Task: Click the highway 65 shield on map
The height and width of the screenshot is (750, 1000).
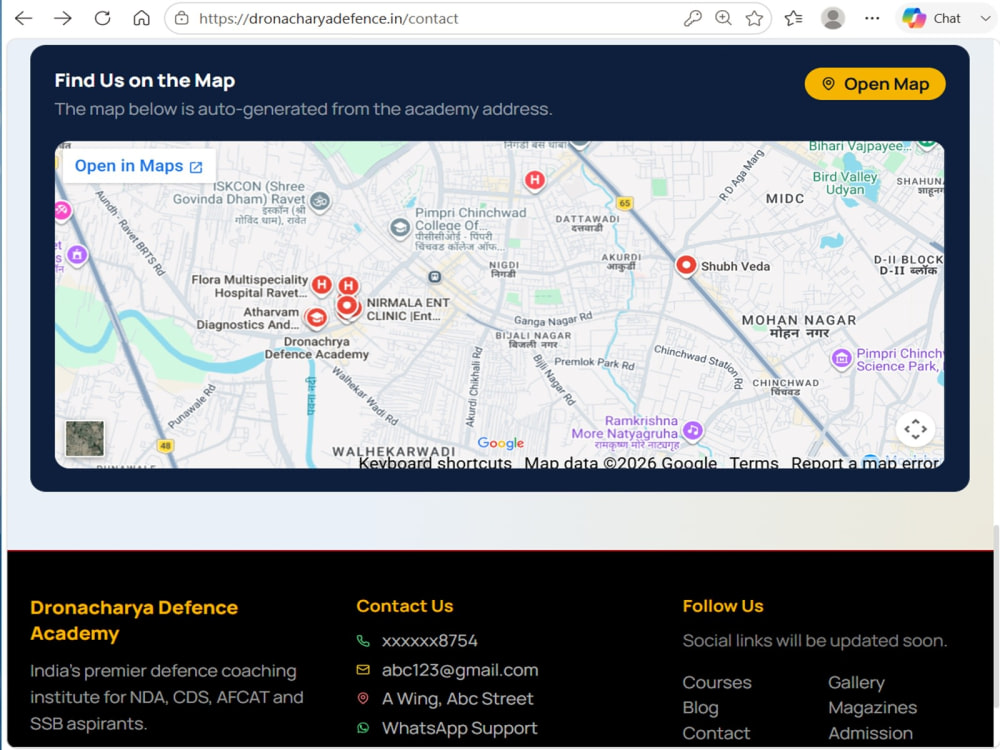Action: (624, 203)
